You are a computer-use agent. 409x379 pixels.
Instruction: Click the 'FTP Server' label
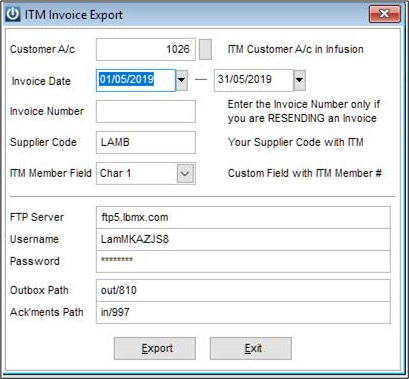coord(37,217)
